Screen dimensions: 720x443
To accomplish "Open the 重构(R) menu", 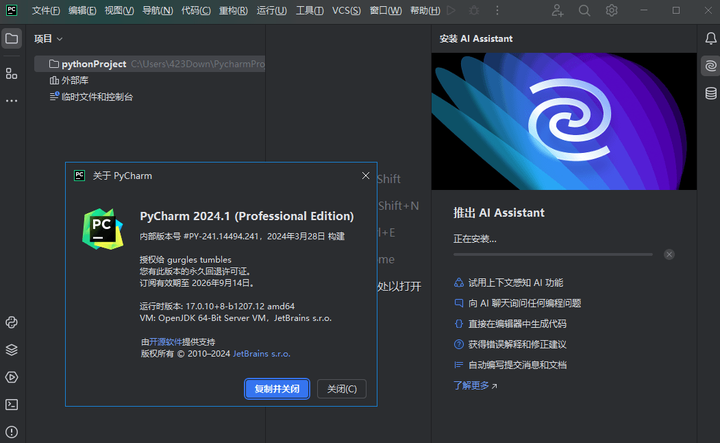I will [233, 10].
